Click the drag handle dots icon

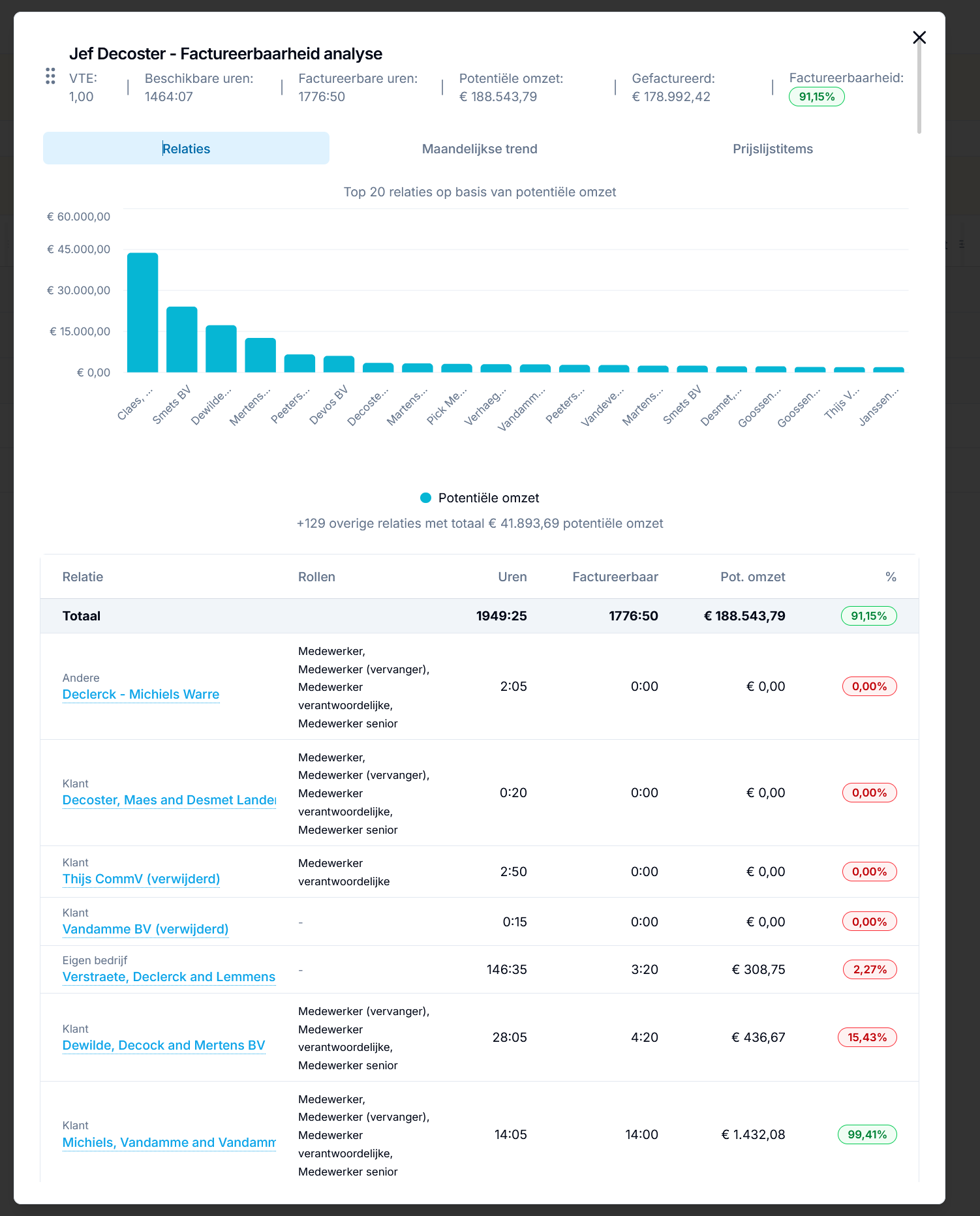click(x=50, y=76)
